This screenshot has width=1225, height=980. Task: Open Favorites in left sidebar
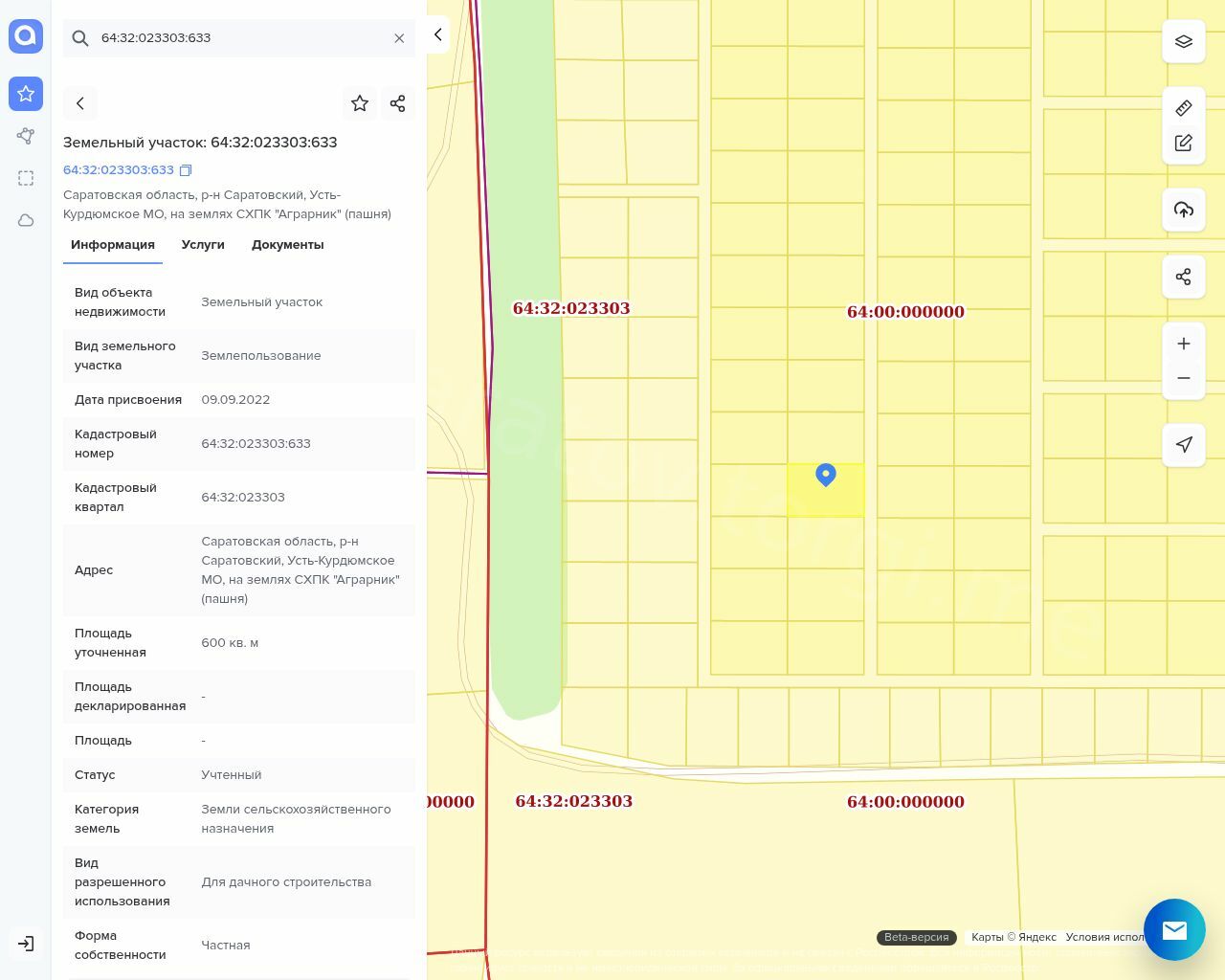[x=26, y=94]
